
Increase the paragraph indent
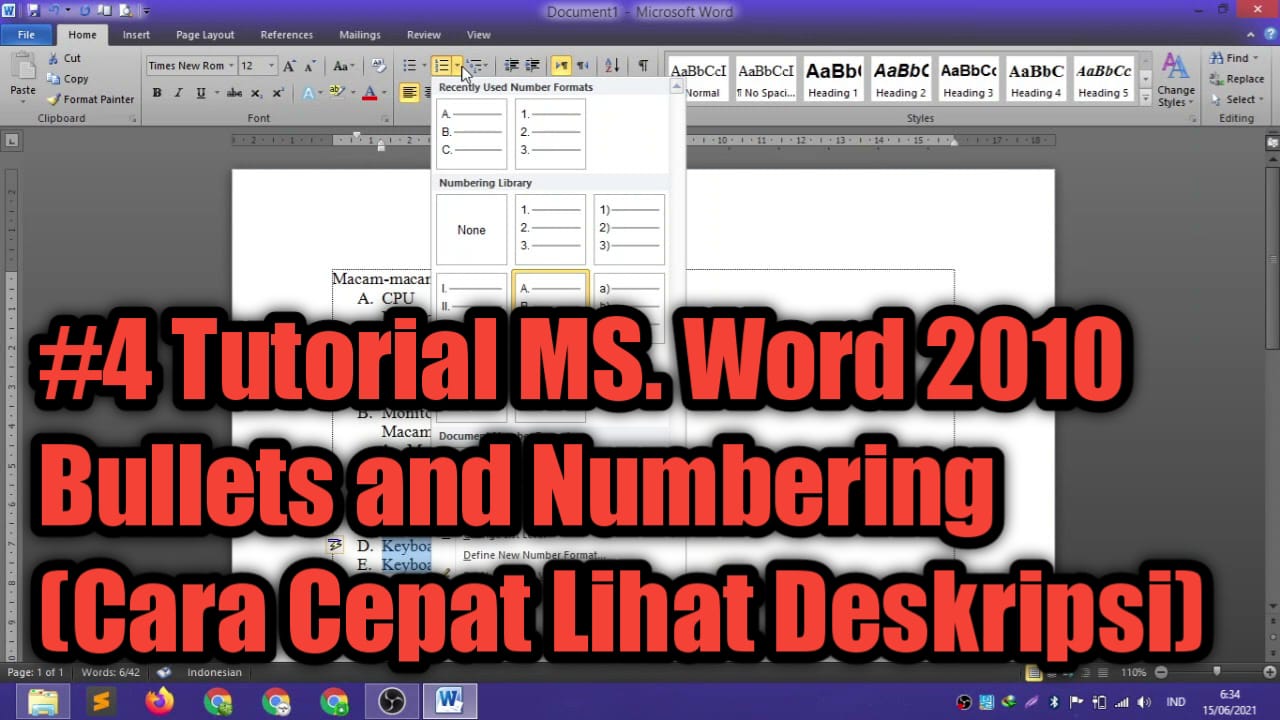point(533,66)
